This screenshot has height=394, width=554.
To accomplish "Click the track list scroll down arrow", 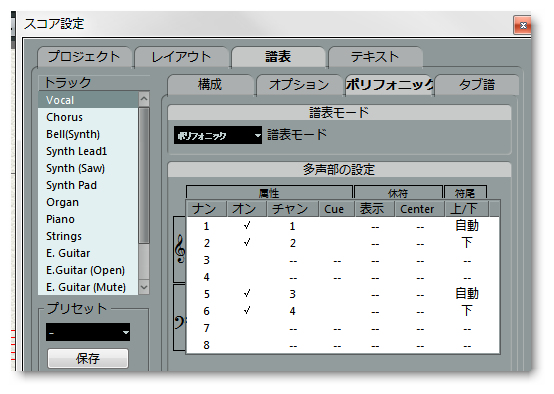I will pyautogui.click(x=144, y=287).
